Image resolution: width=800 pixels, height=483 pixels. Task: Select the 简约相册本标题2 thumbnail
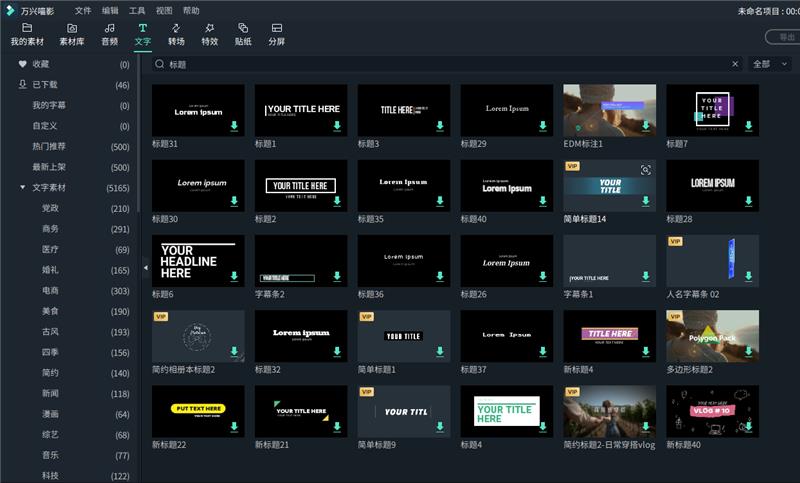tap(198, 336)
